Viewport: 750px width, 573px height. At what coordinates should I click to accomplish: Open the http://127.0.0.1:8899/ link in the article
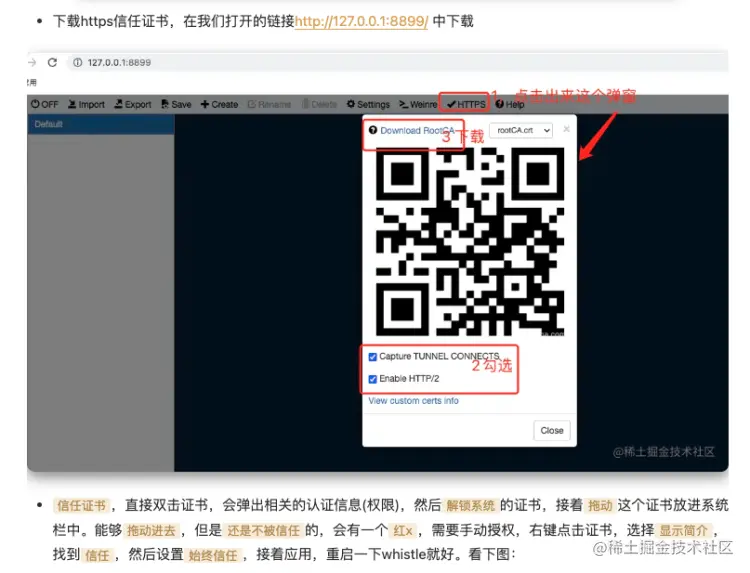[361, 22]
